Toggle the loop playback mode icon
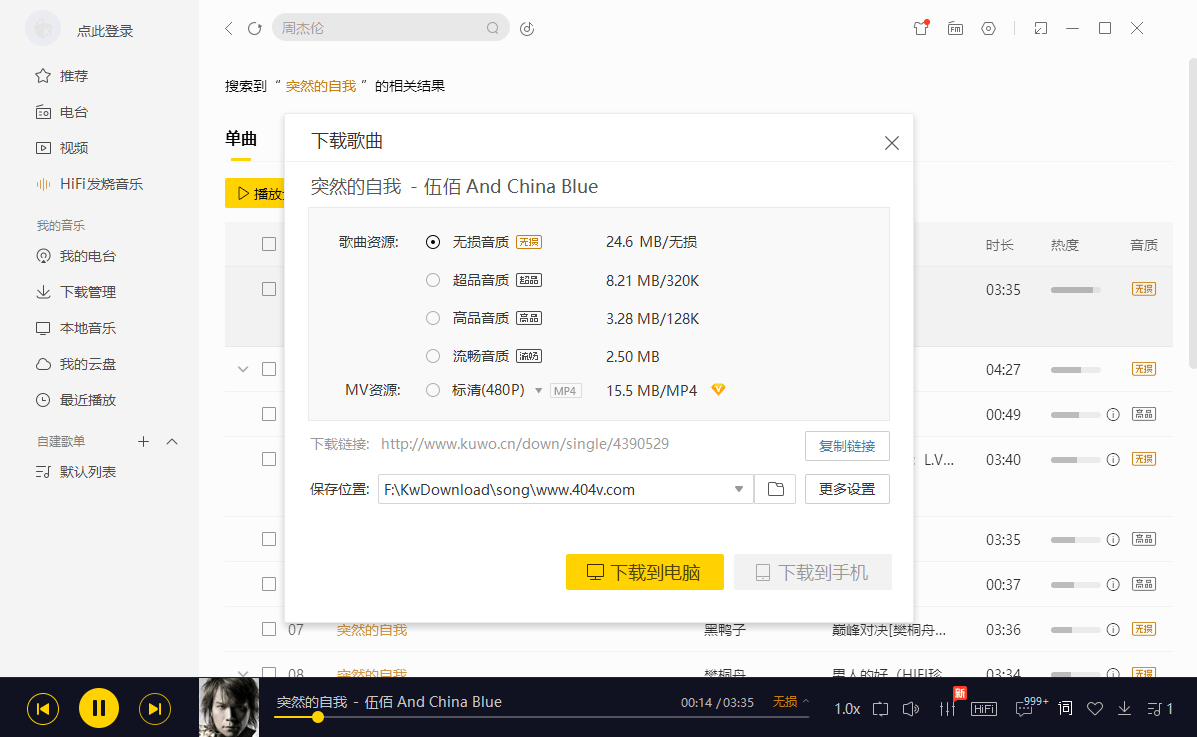Image resolution: width=1197 pixels, height=737 pixels. pyautogui.click(x=881, y=708)
